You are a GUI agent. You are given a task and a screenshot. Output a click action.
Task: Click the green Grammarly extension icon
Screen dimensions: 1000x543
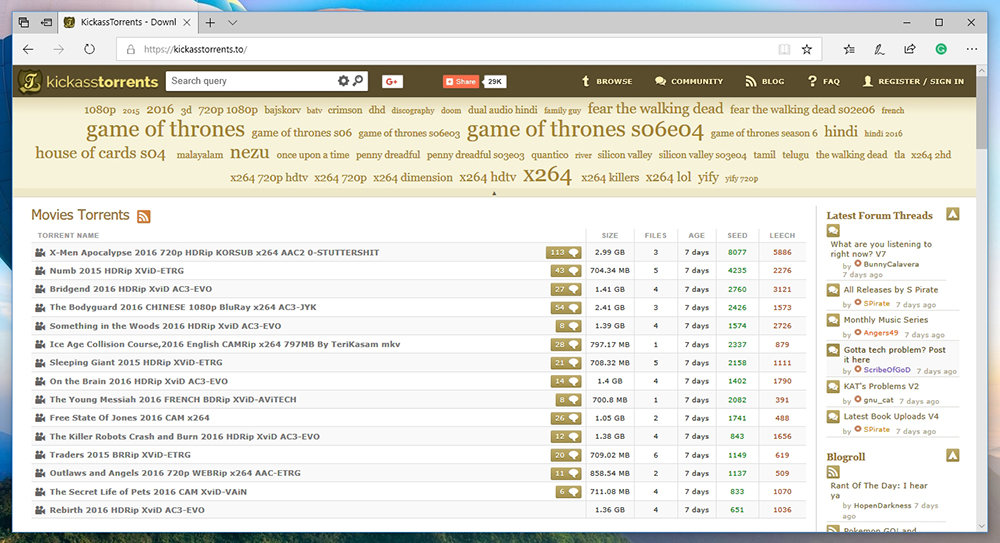click(941, 49)
